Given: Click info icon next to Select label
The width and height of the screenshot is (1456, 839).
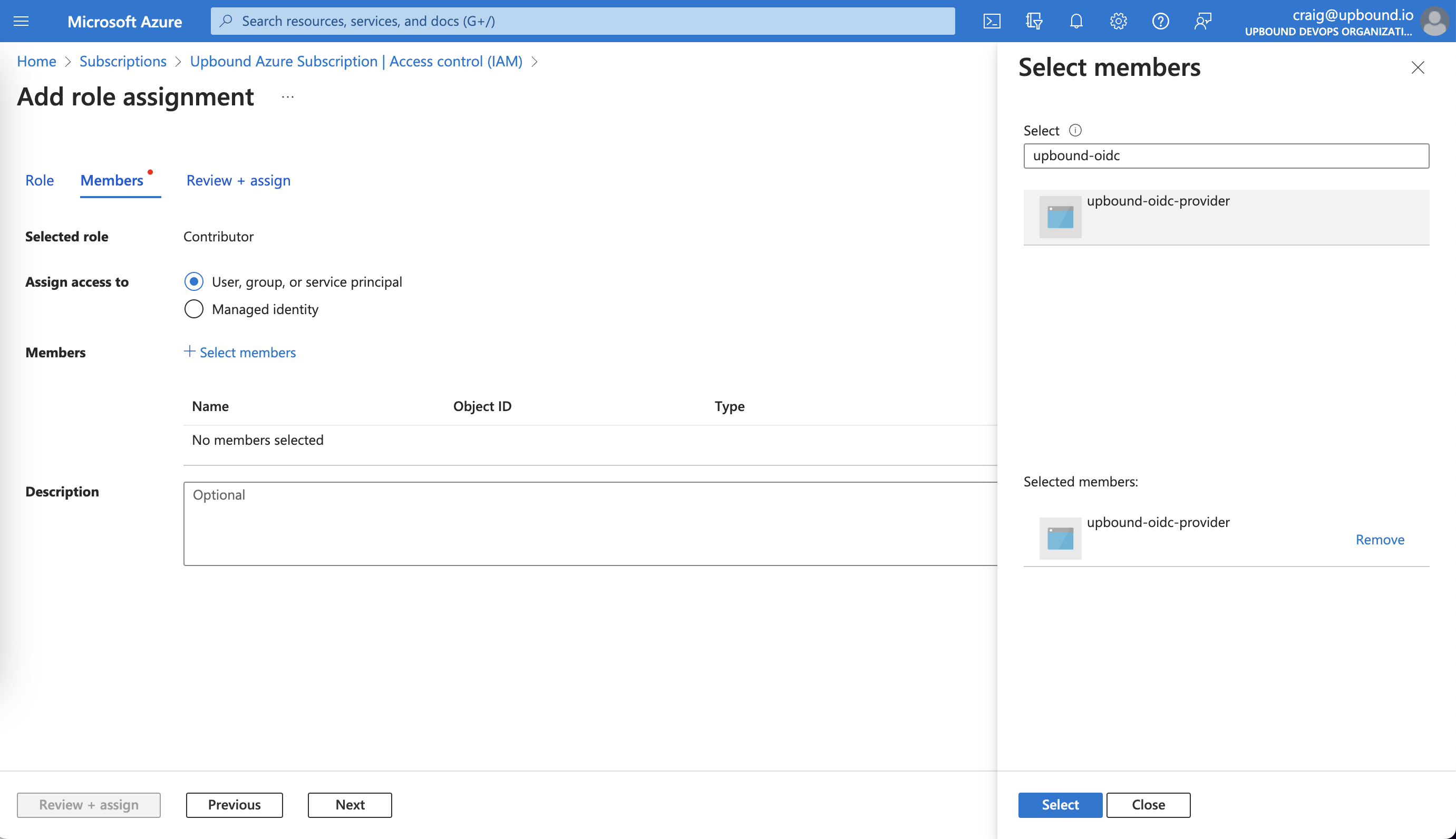Looking at the screenshot, I should coord(1075,130).
